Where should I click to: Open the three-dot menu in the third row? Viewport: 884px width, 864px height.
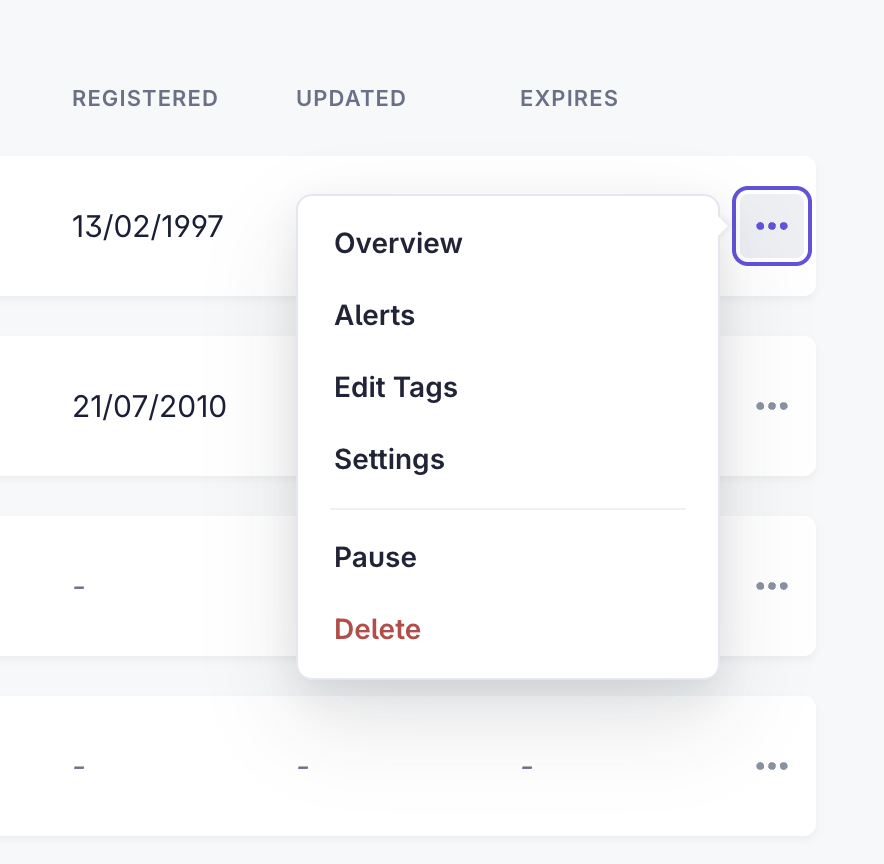coord(772,586)
